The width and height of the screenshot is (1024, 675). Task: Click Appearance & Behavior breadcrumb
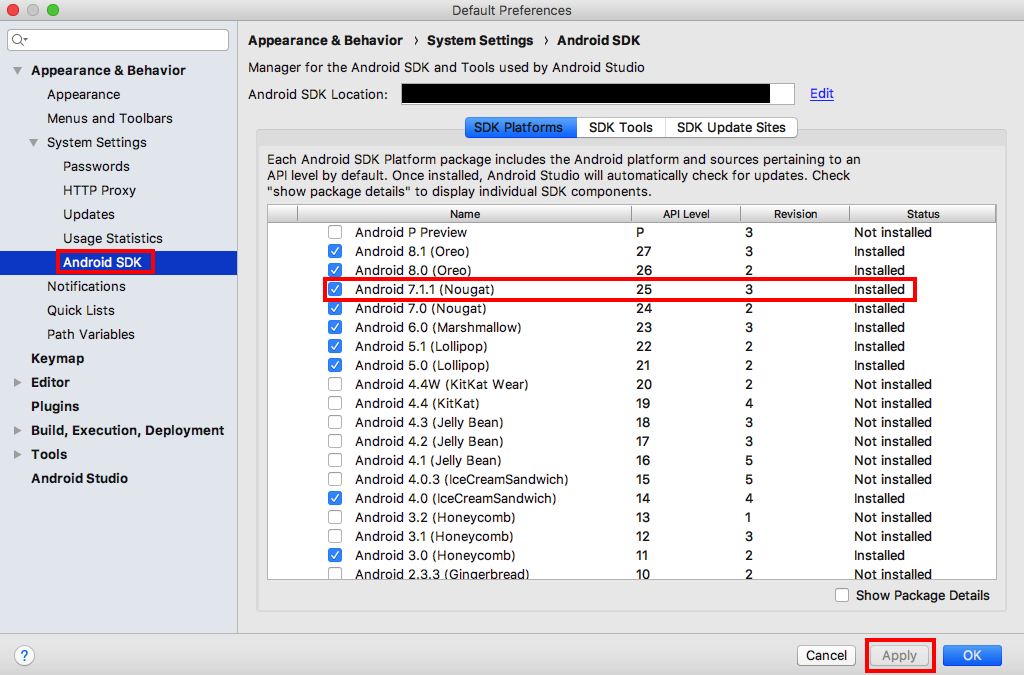[x=325, y=40]
